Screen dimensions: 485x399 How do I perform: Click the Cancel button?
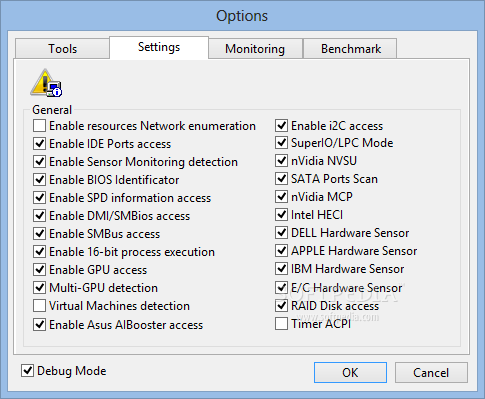point(431,373)
